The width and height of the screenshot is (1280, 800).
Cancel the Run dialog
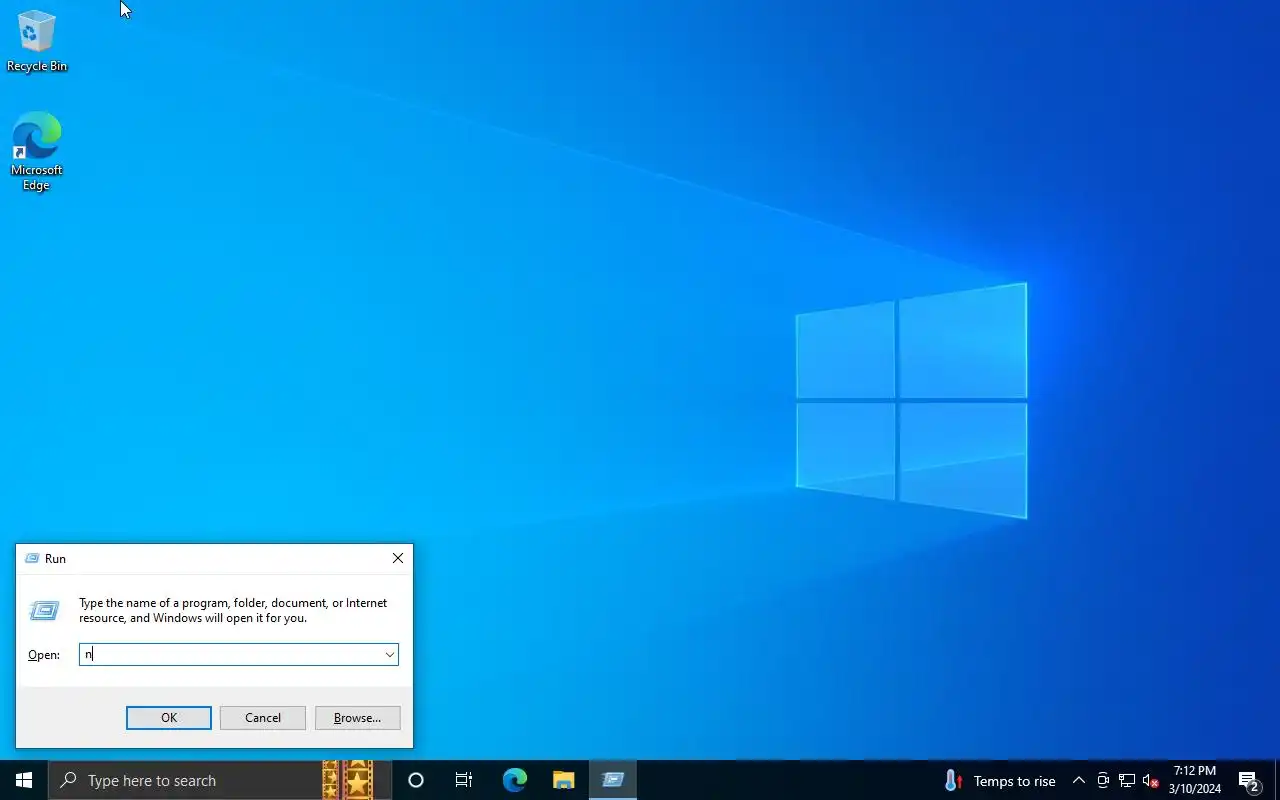[263, 718]
